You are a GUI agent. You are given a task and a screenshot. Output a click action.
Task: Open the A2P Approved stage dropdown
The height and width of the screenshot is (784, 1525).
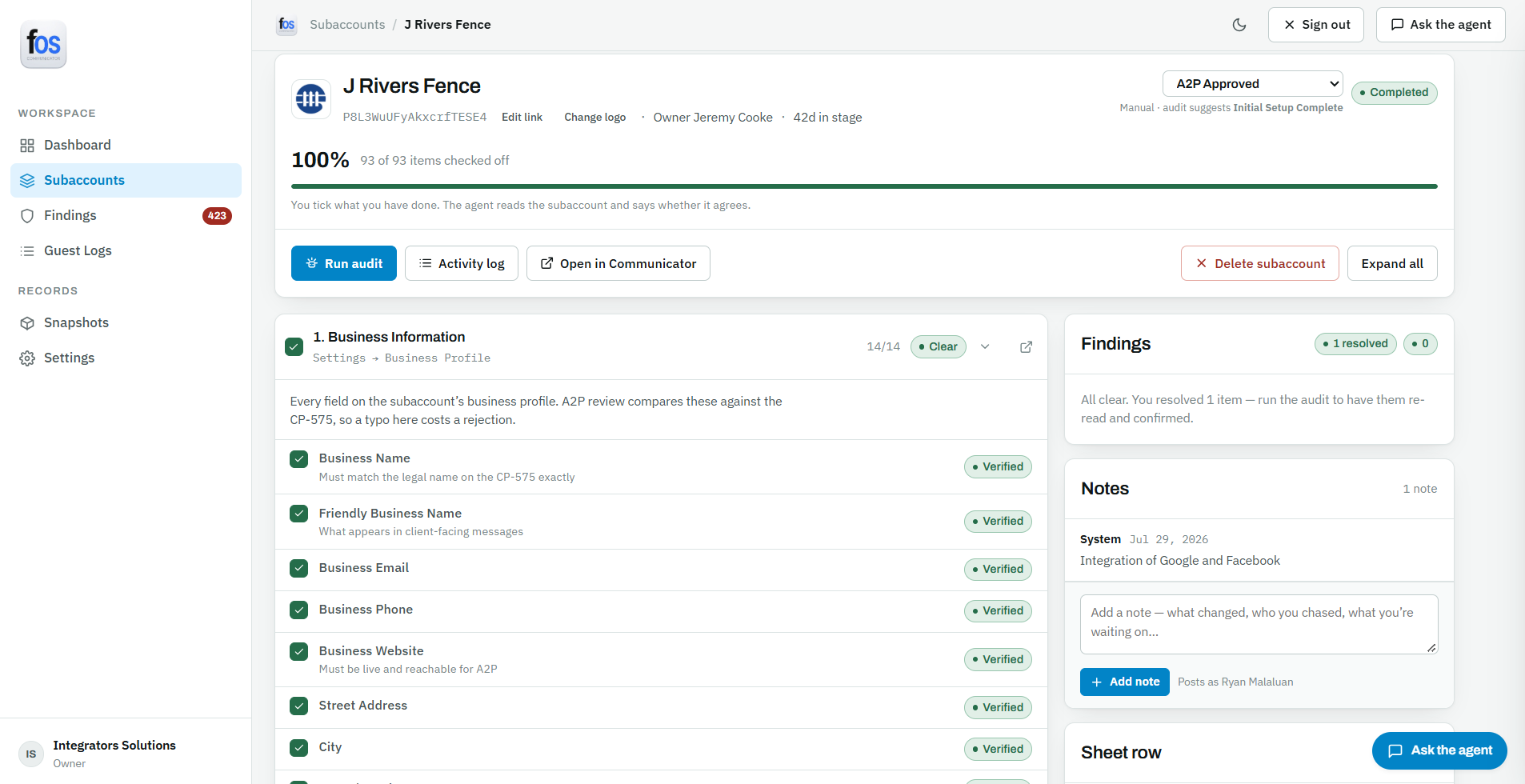coord(1253,83)
